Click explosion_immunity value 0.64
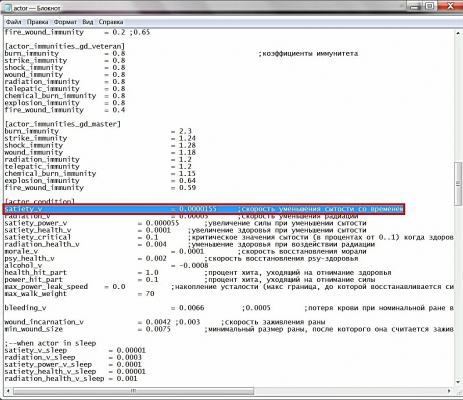Screen dimensions: 463x400 coord(187,181)
